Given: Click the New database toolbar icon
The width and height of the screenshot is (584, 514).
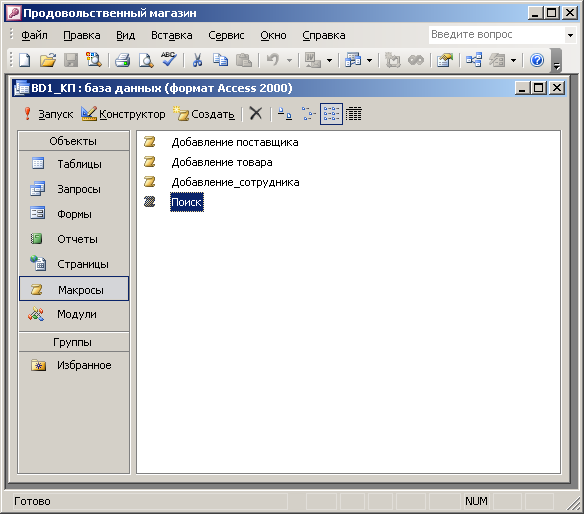Looking at the screenshot, I should (x=25, y=60).
